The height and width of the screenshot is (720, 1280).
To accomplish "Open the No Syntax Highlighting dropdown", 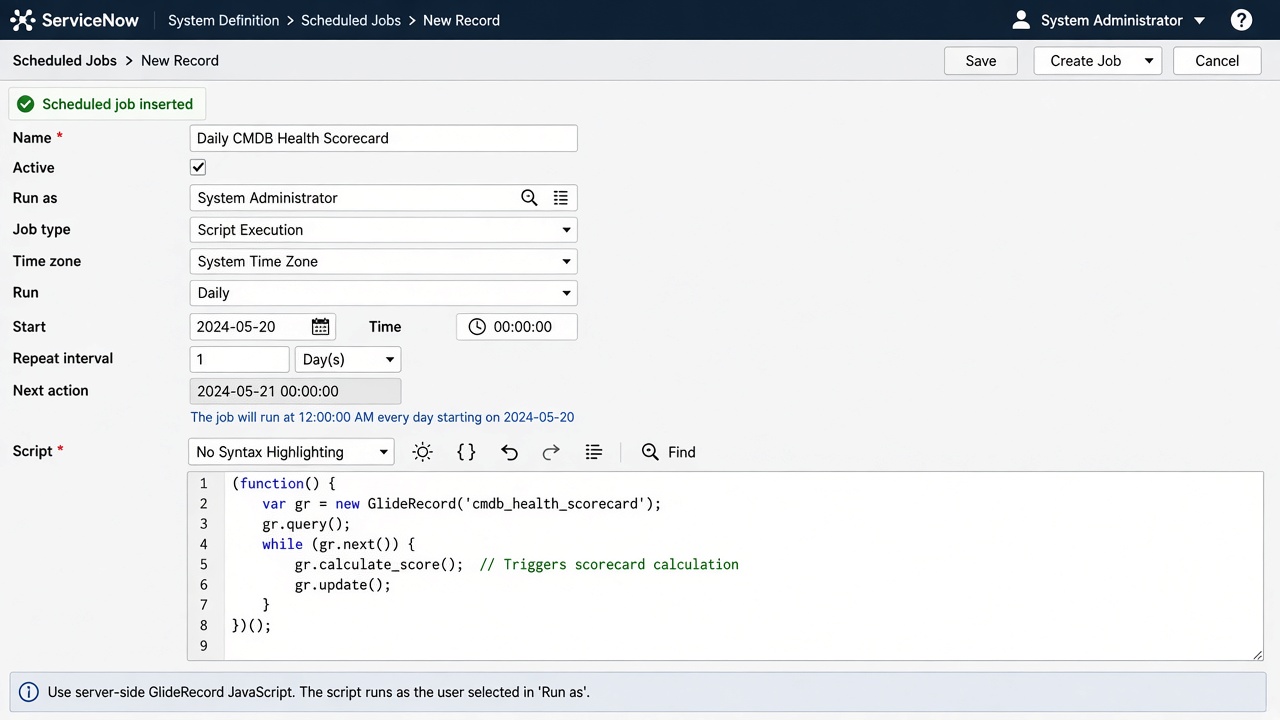I will 291,452.
